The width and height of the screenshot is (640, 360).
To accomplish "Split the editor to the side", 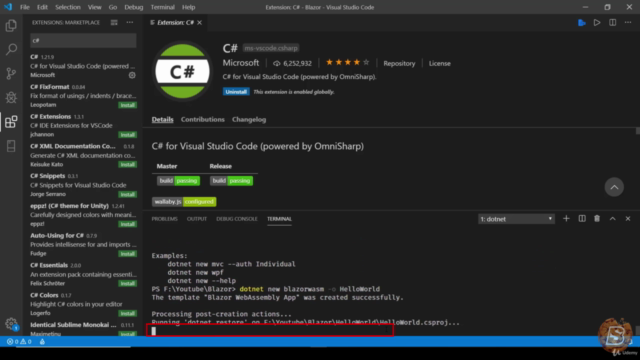I will [613, 22].
